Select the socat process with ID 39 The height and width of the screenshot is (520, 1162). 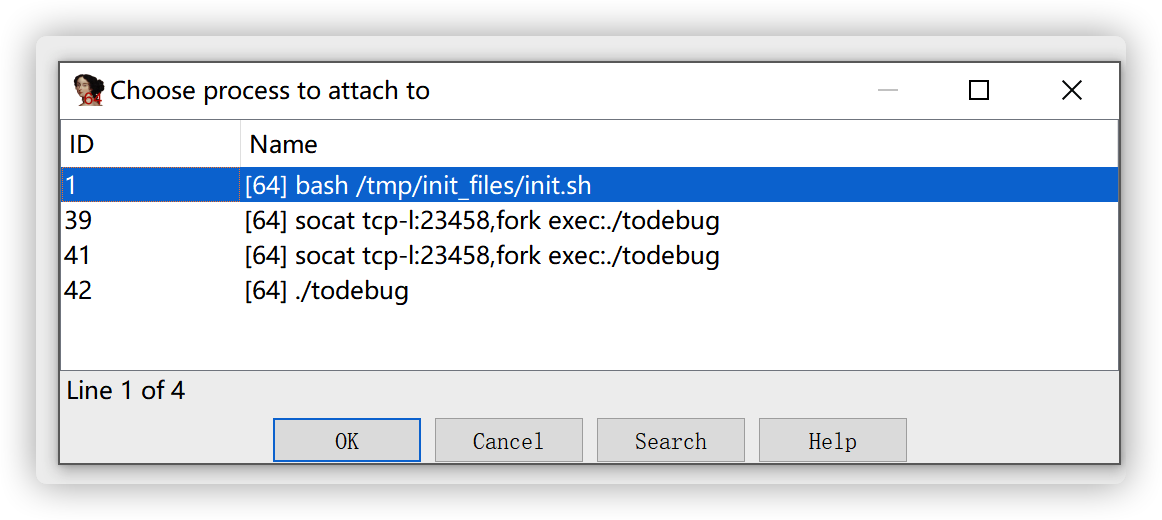(x=482, y=221)
